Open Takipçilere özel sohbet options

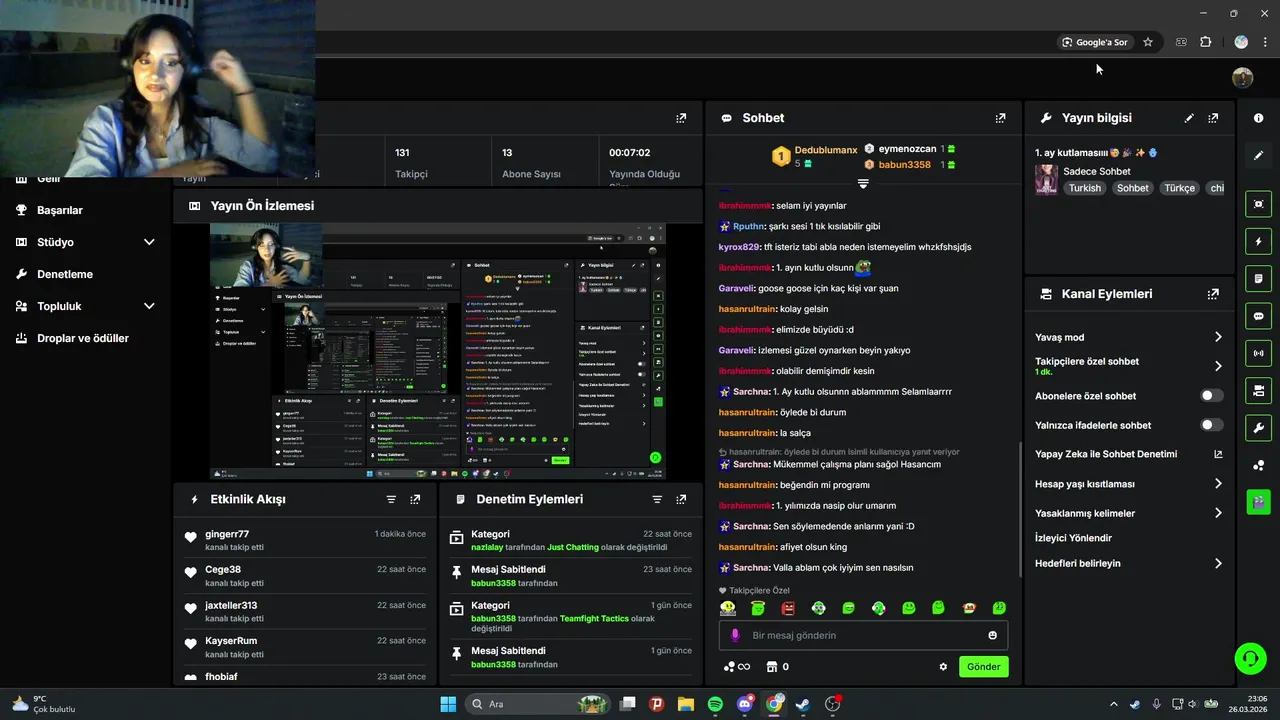coord(1218,366)
